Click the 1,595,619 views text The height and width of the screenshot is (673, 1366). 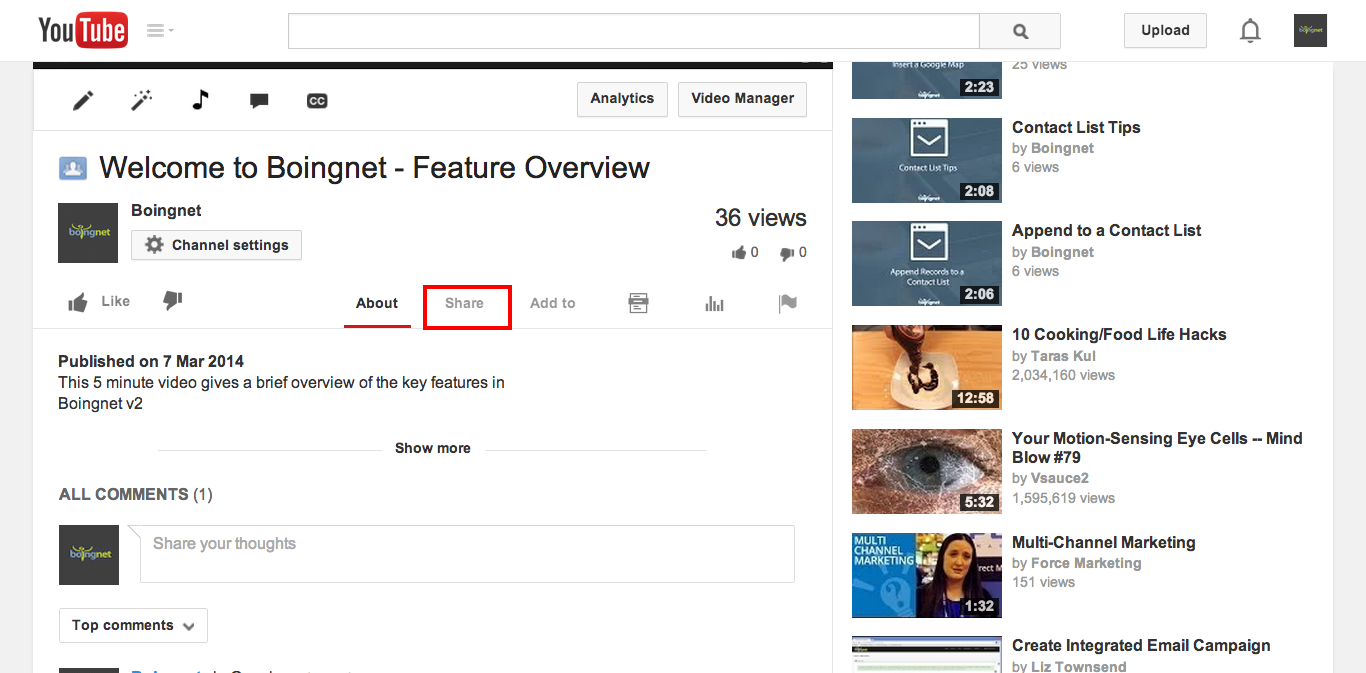(x=1063, y=498)
